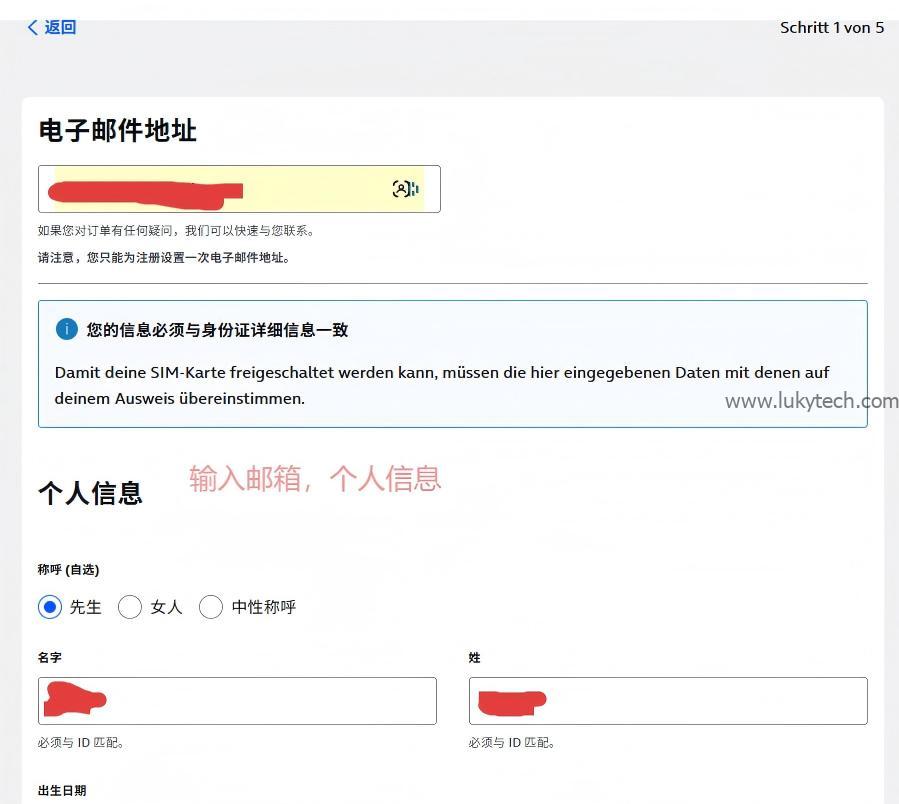Click the 出生日期 label
This screenshot has width=899, height=804.
[61, 790]
